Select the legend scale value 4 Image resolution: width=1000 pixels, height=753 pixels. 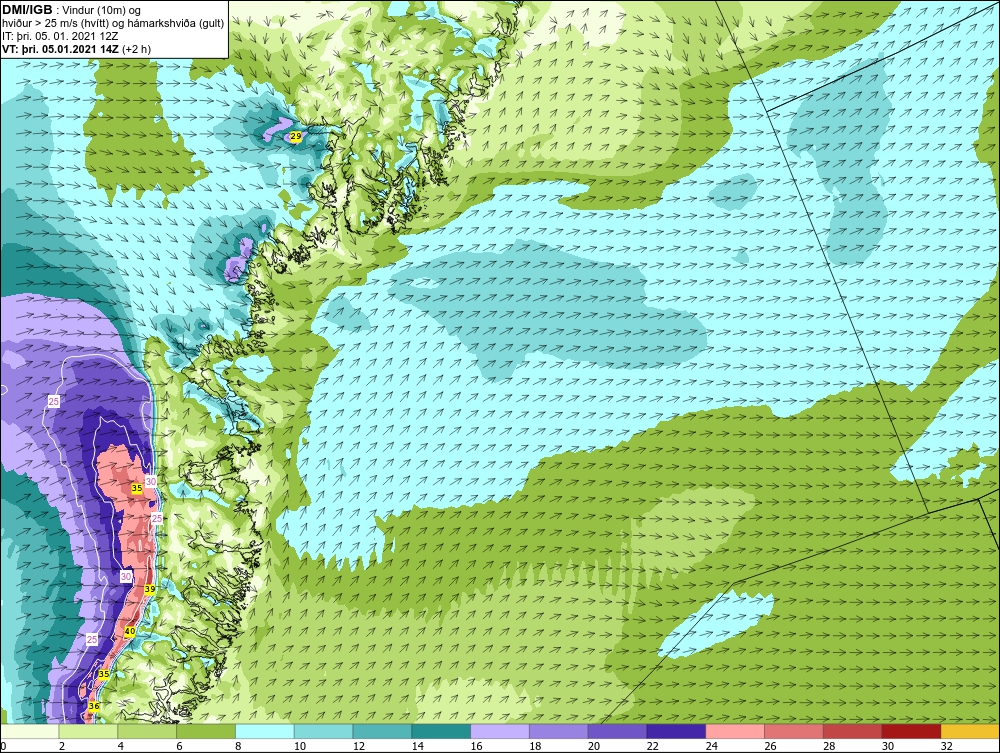[121, 746]
